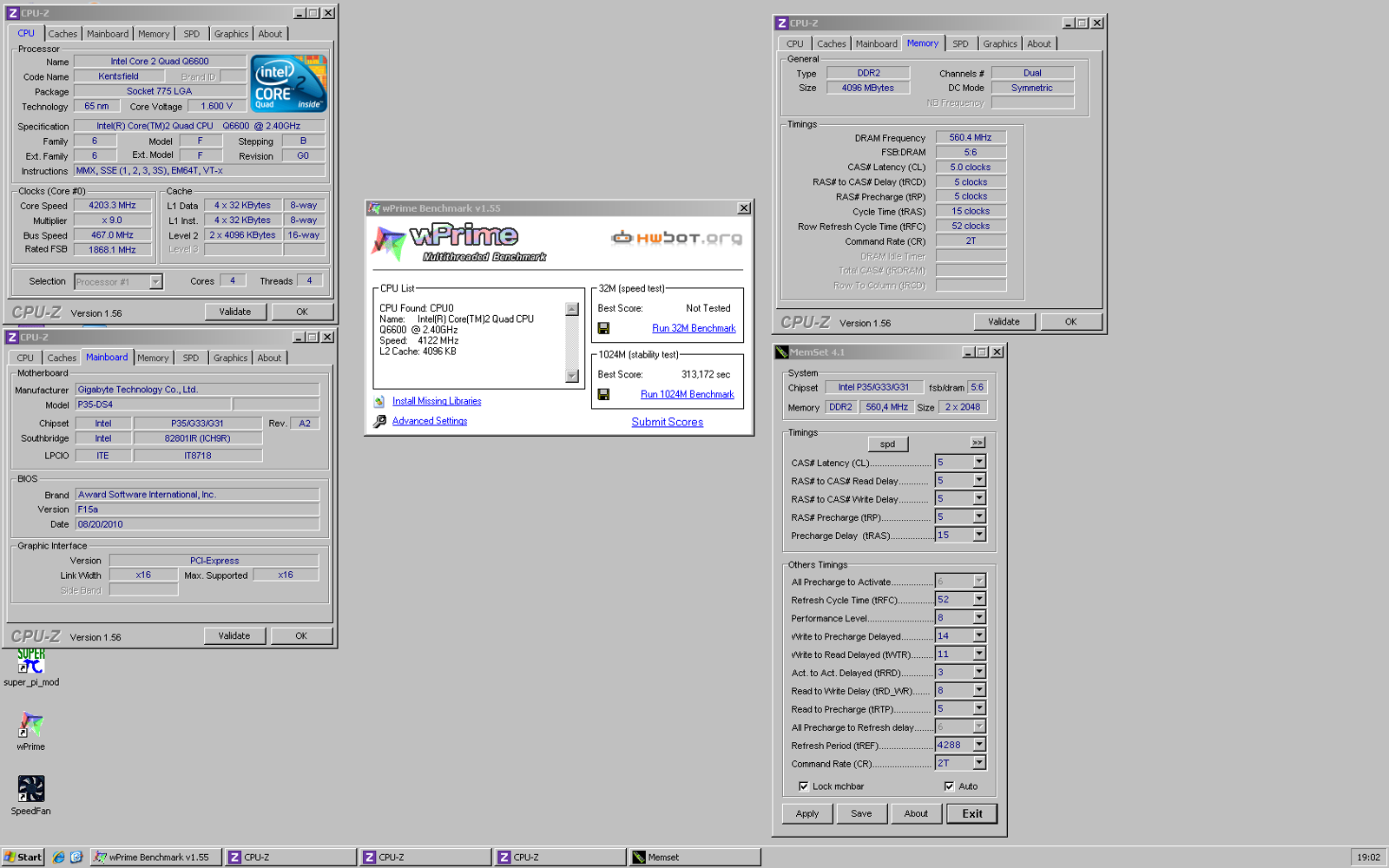Select CPU tab in Memory CPU-Z window
This screenshot has width=1389, height=868.
[x=795, y=43]
